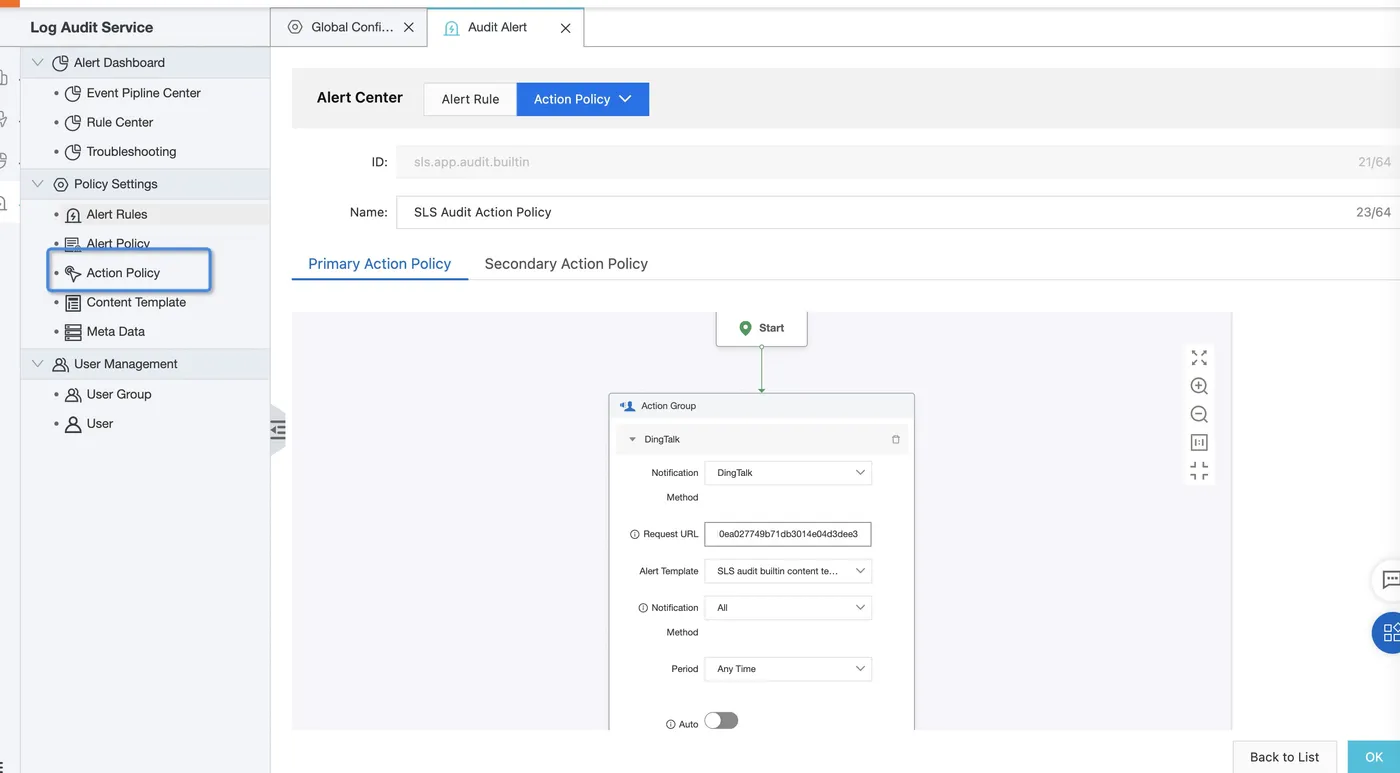Select the Secondary Action Policy tab

(566, 264)
